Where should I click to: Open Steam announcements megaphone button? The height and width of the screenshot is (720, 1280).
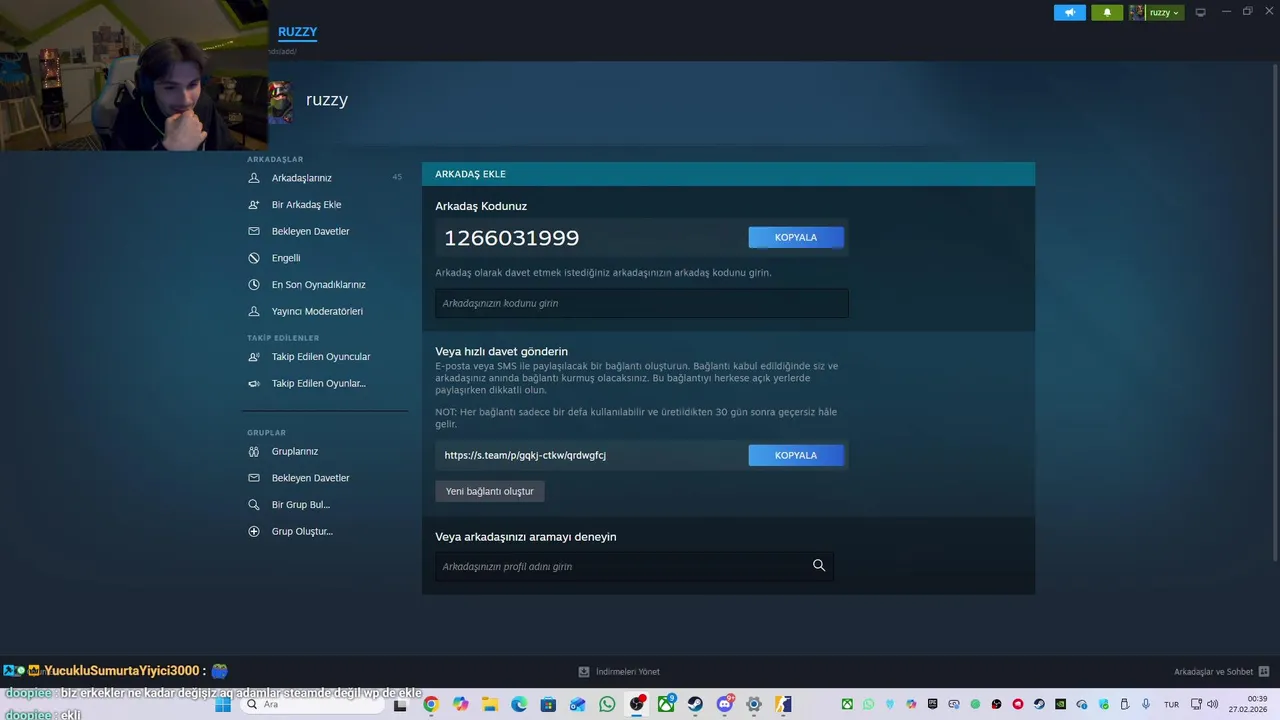click(x=1069, y=12)
